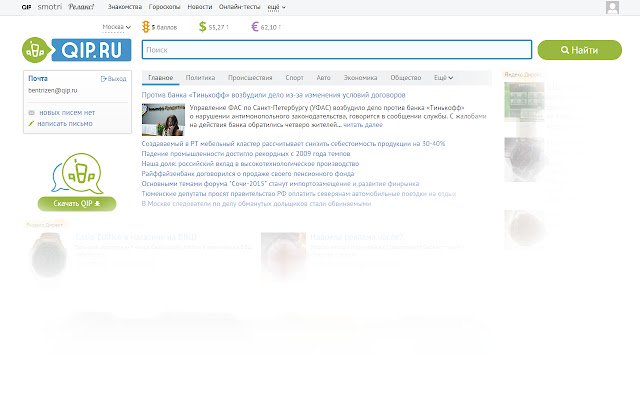Click the 5 баллов traffic text
This screenshot has width=640, height=400.
point(164,27)
